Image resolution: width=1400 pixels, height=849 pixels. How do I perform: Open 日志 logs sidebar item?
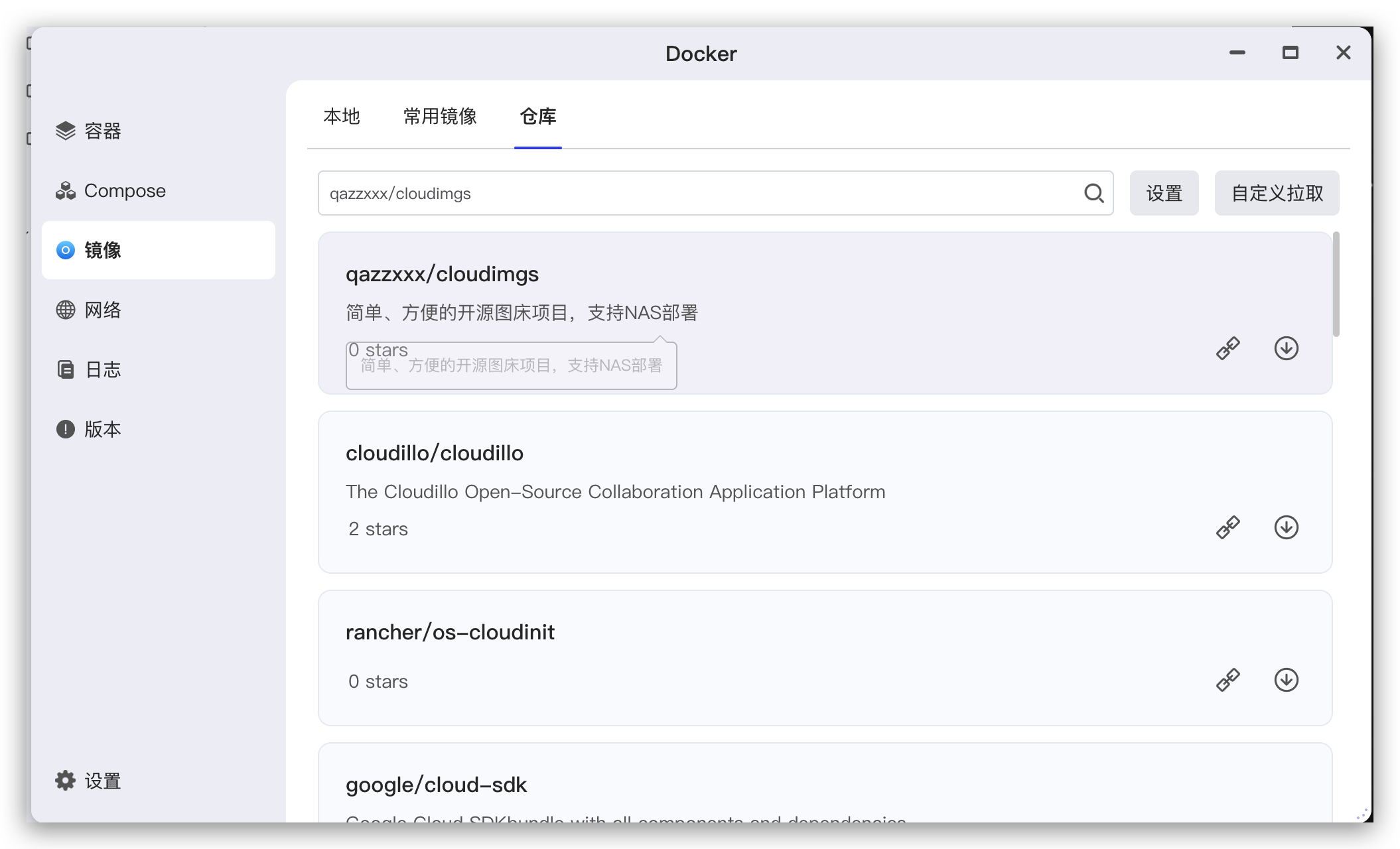point(102,369)
